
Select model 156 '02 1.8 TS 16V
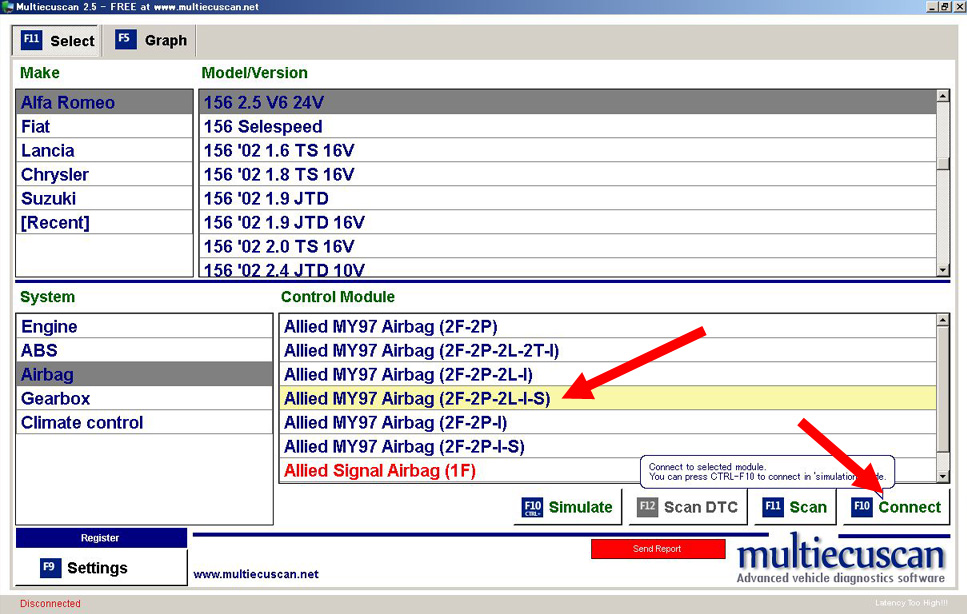click(567, 174)
